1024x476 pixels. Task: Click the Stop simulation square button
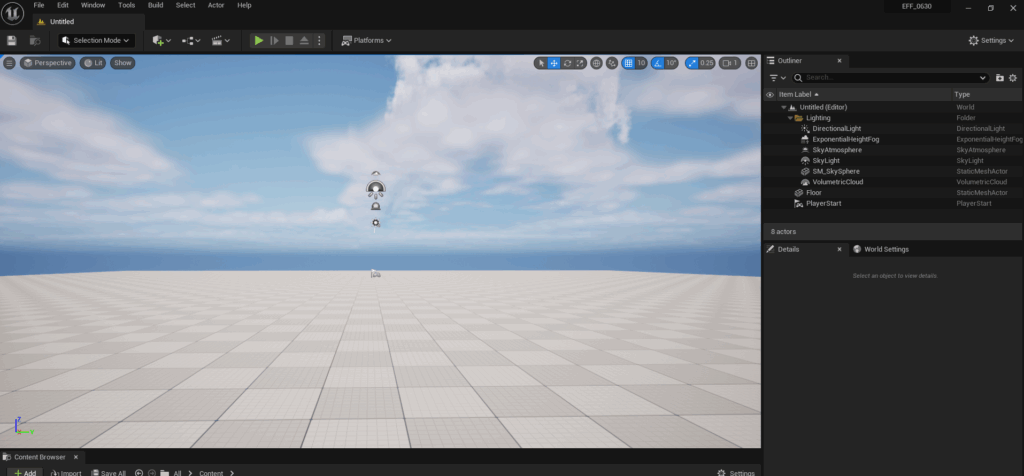pyautogui.click(x=289, y=40)
